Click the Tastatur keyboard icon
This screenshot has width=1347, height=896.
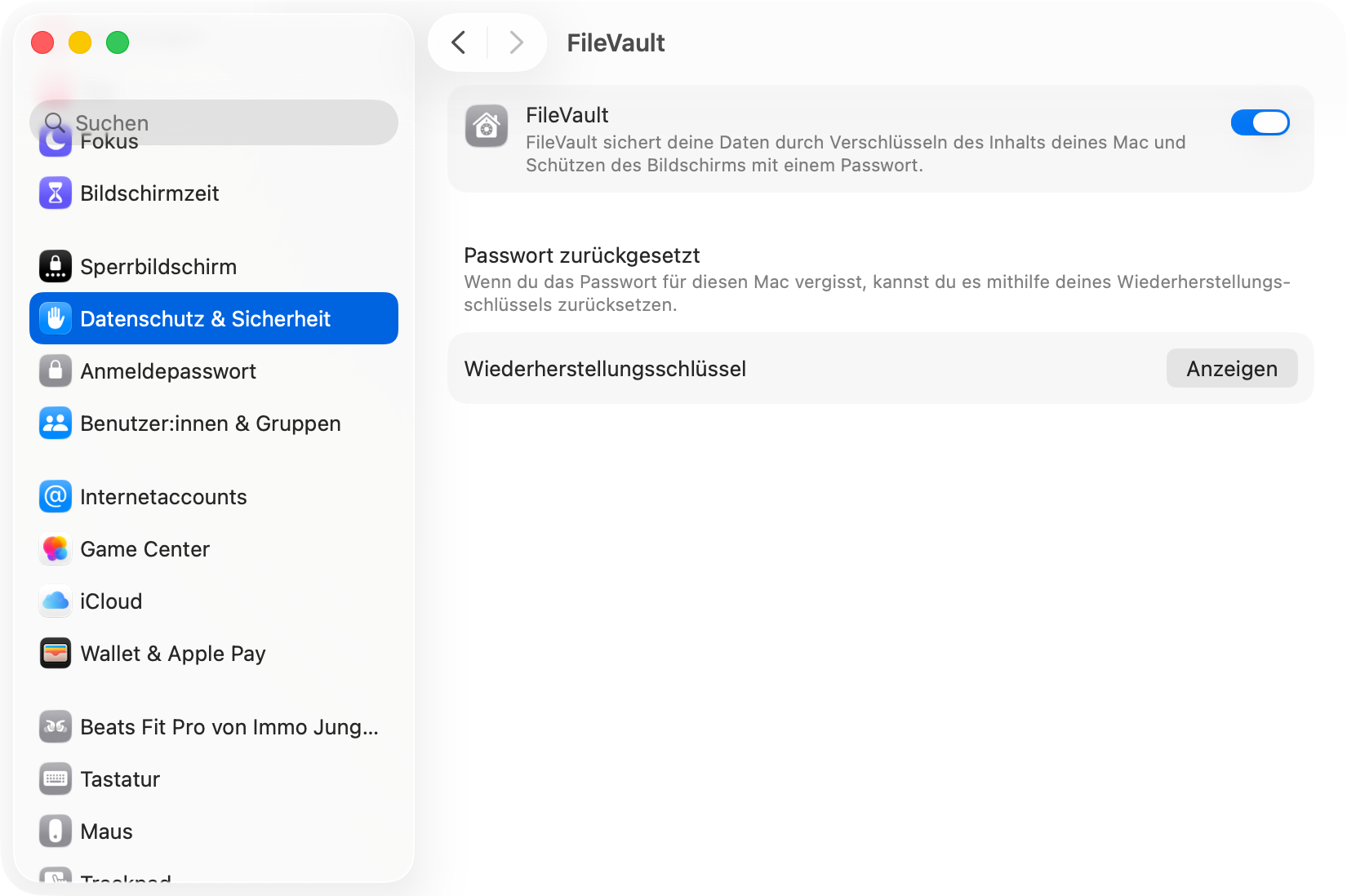point(56,779)
